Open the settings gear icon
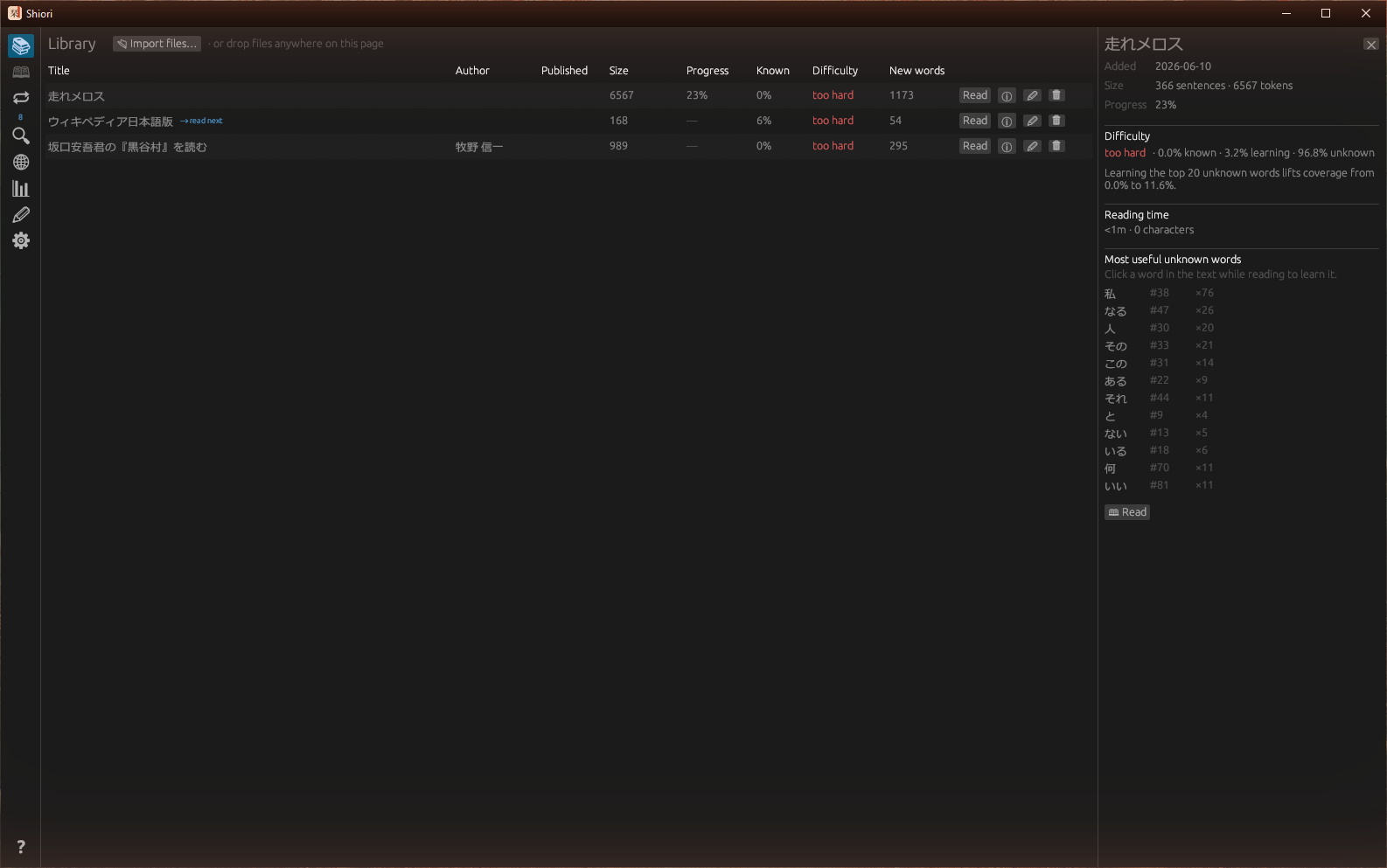 [x=21, y=241]
